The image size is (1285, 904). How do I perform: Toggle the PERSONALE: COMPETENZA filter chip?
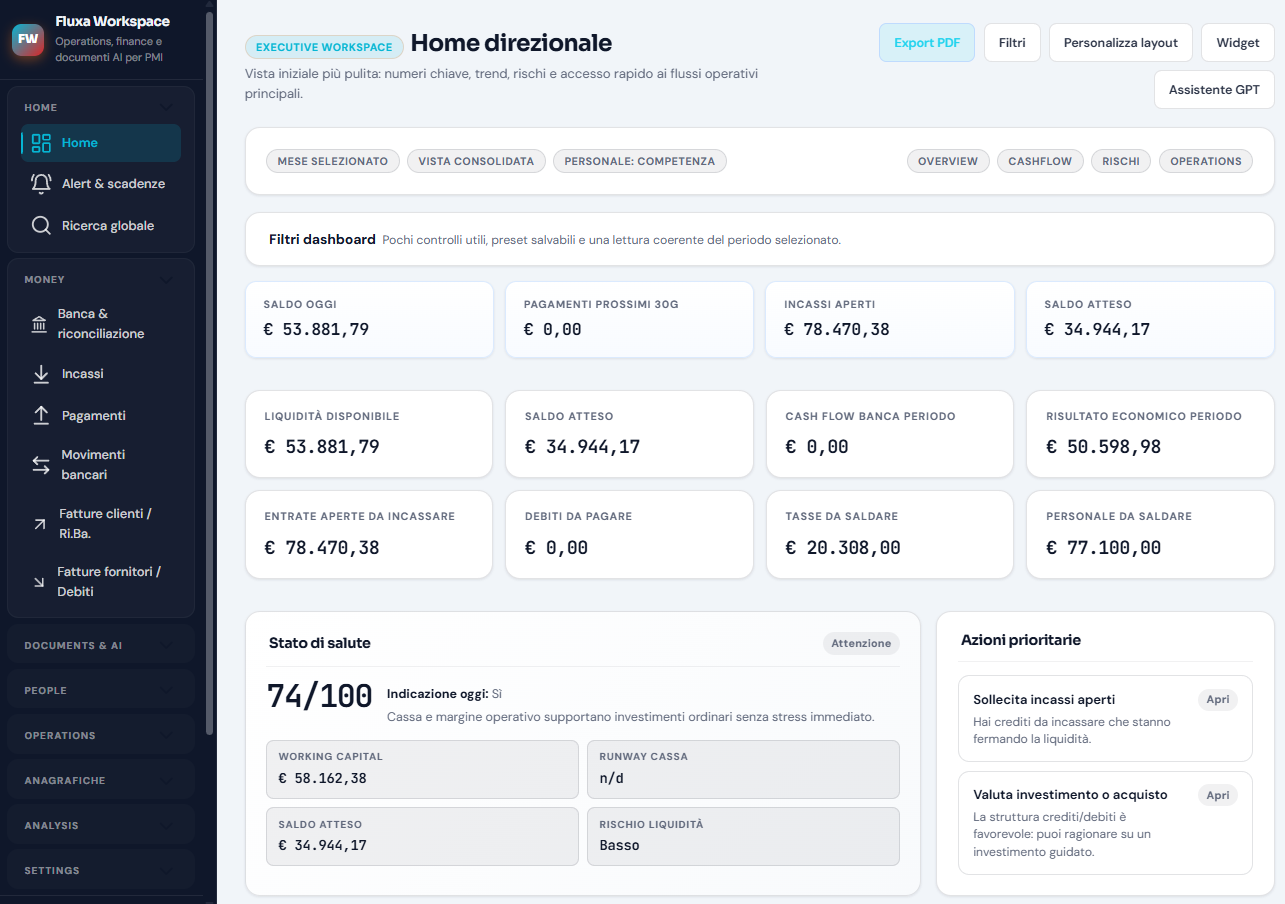pos(639,160)
